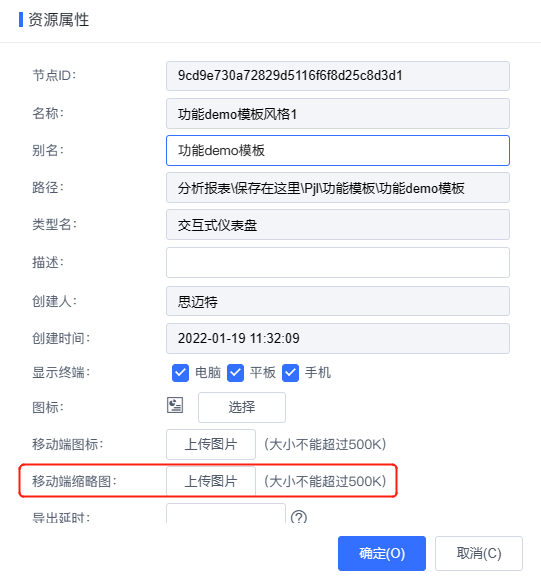Viewport: 541px width, 587px height.
Task: Click the resource icon preview image
Action: point(175,405)
